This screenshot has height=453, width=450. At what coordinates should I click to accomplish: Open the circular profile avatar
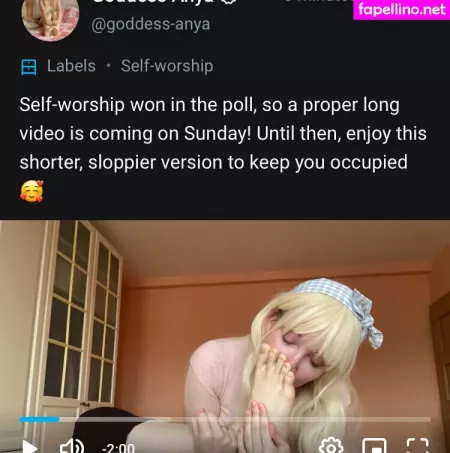click(x=50, y=18)
